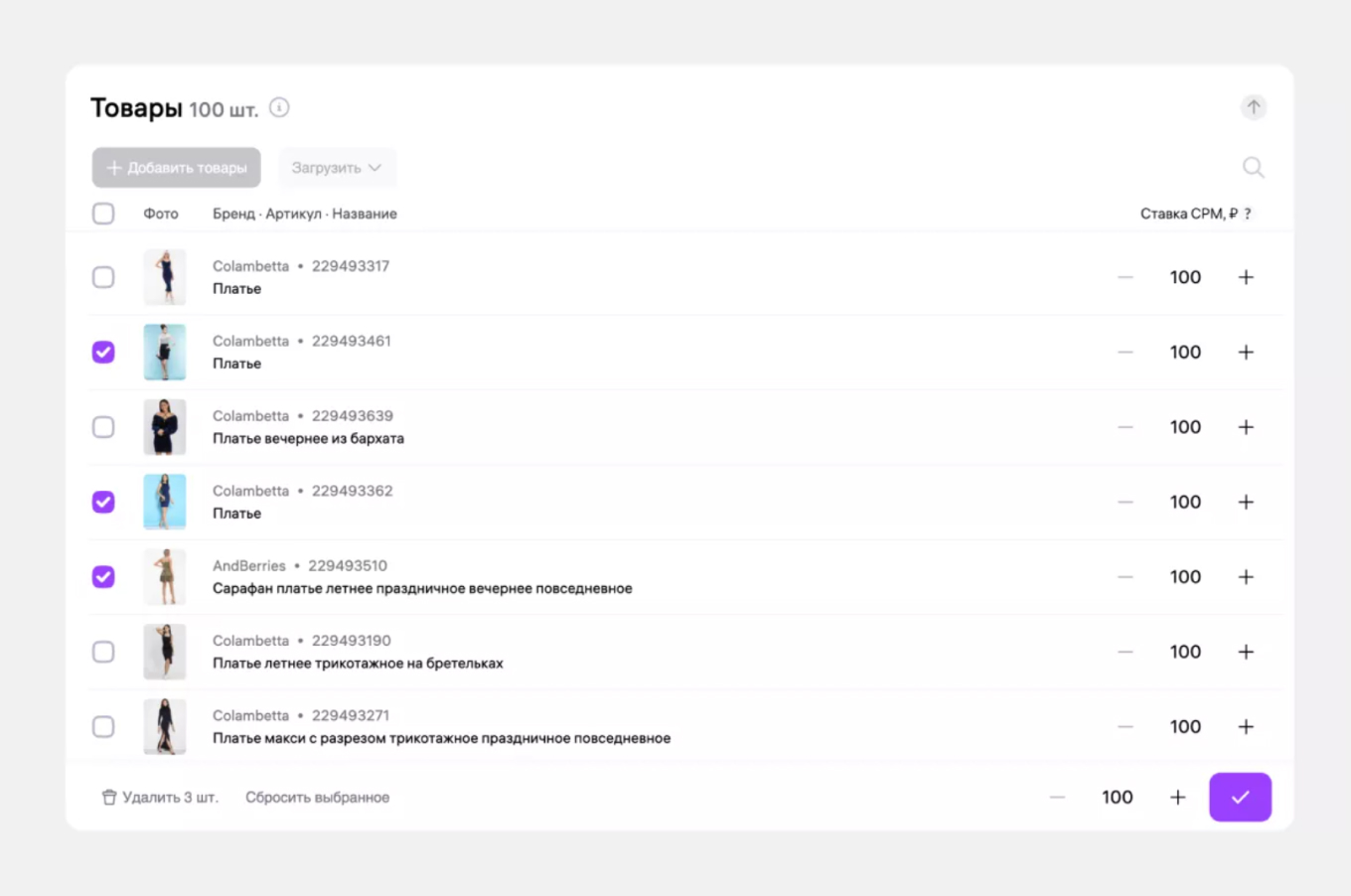Apply the CPM rate with the purple checkmark button
This screenshot has height=896, width=1351.
1240,797
